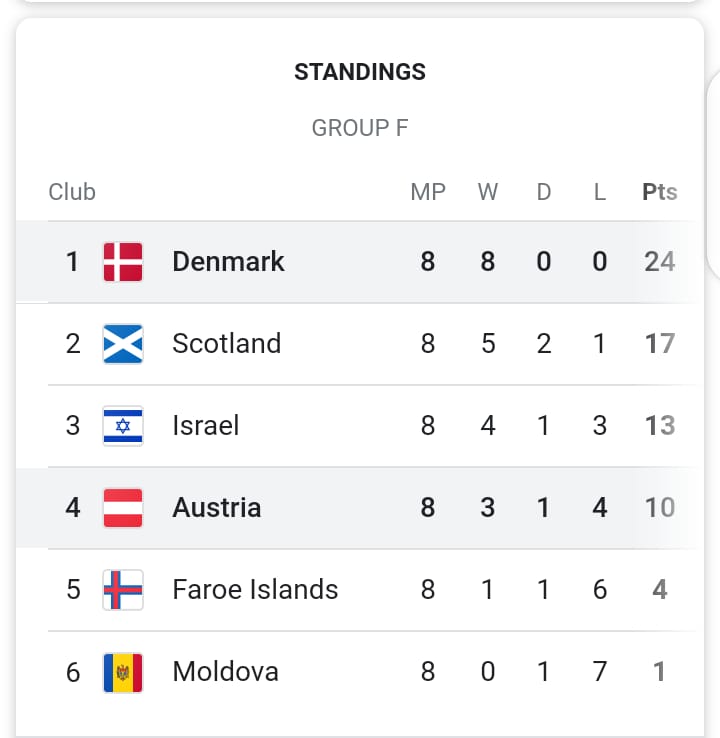The image size is (720, 738).
Task: Click the GROUP F label
Action: pos(360,128)
